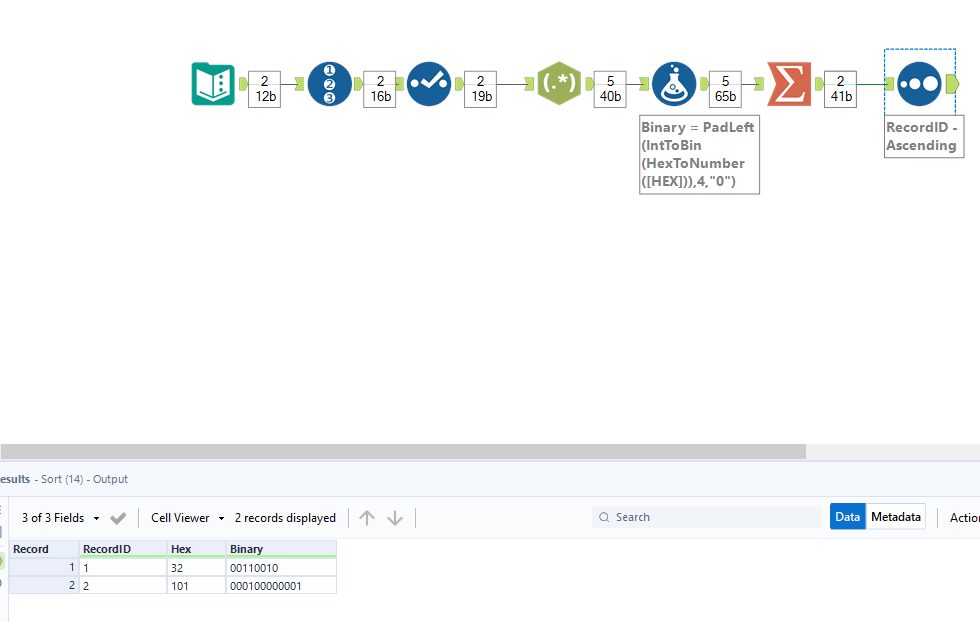Click the down-arrow record navigation icon

pyautogui.click(x=395, y=517)
